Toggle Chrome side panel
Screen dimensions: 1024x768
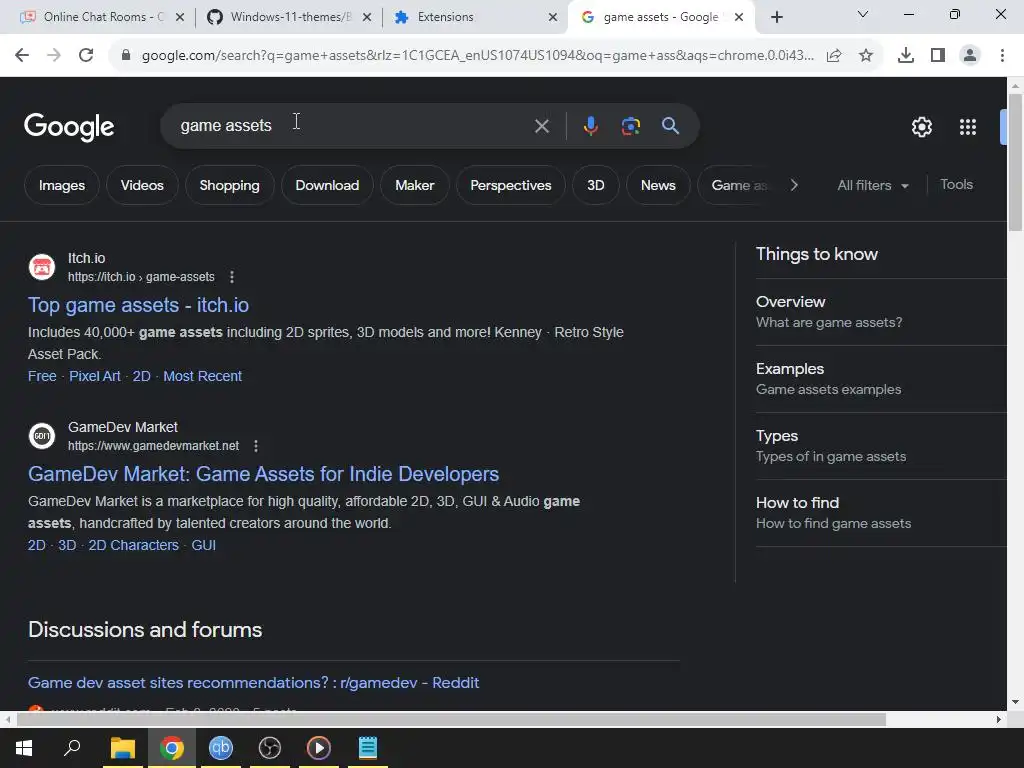(x=938, y=56)
